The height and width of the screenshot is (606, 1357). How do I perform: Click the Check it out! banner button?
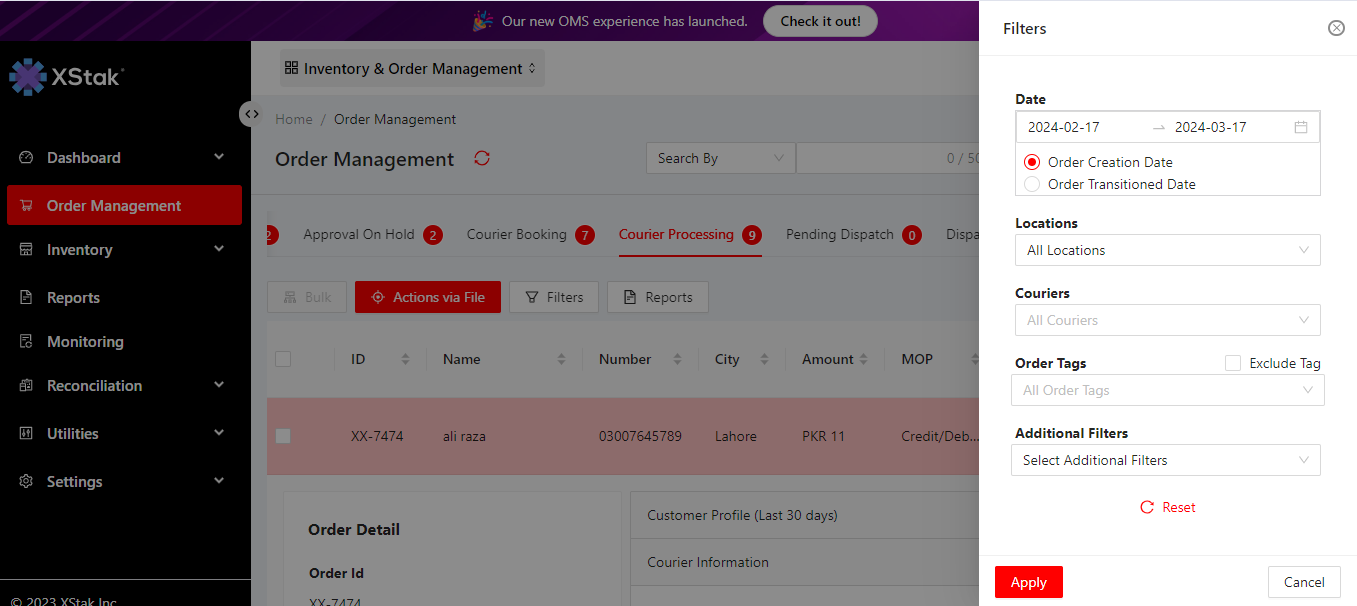[x=820, y=21]
